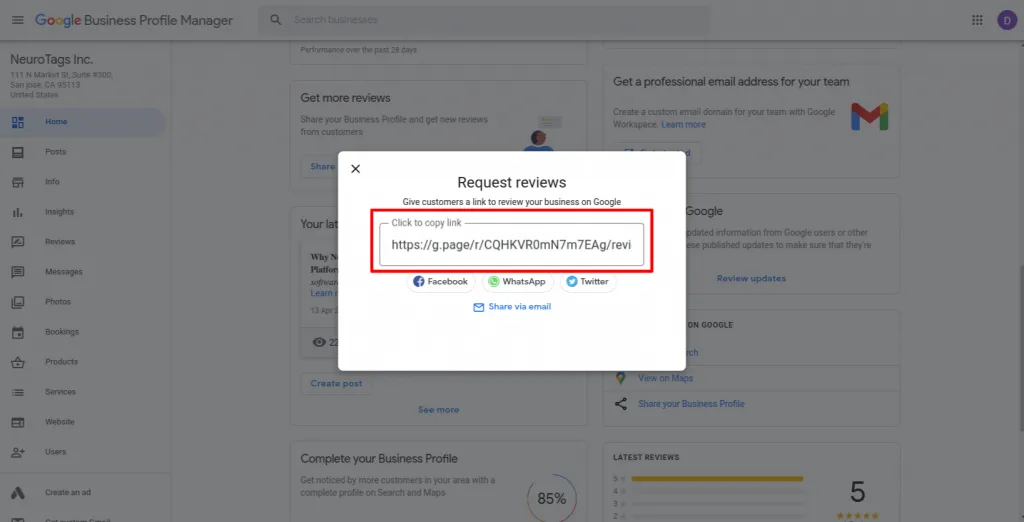The image size is (1024, 522).
Task: Open the View on Maps link
Action: click(665, 378)
